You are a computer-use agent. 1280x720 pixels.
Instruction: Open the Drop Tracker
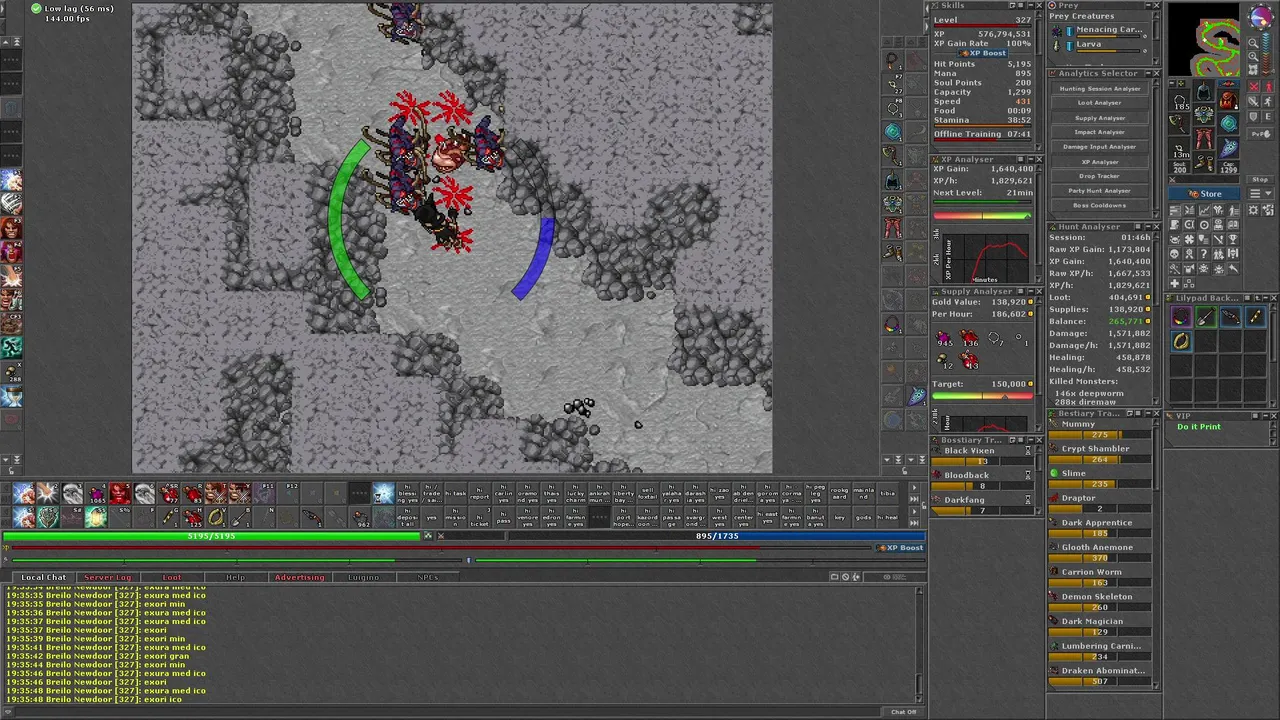coord(1100,176)
